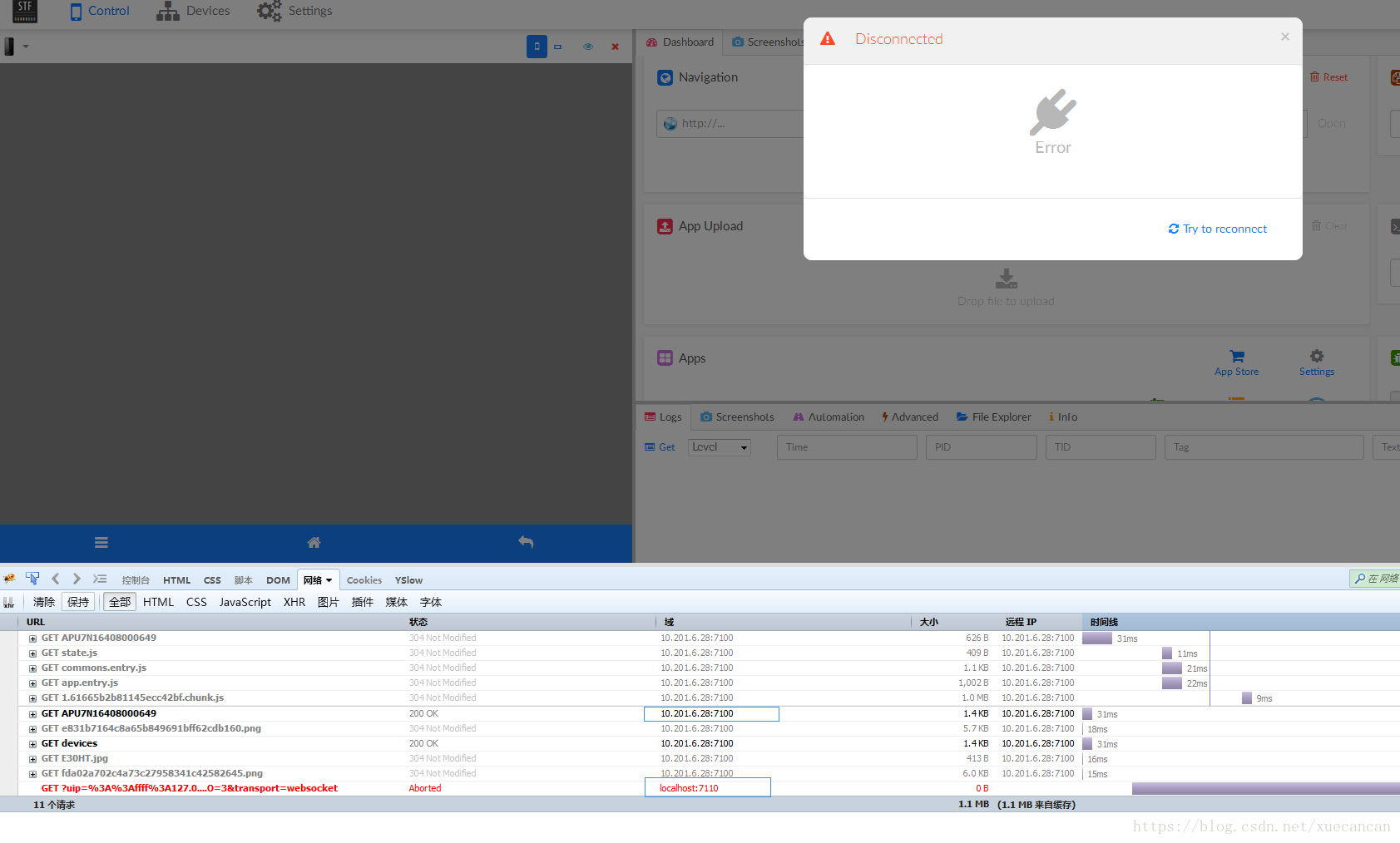Click the Apps panel grid icon
The image size is (1400, 843).
[x=665, y=358]
